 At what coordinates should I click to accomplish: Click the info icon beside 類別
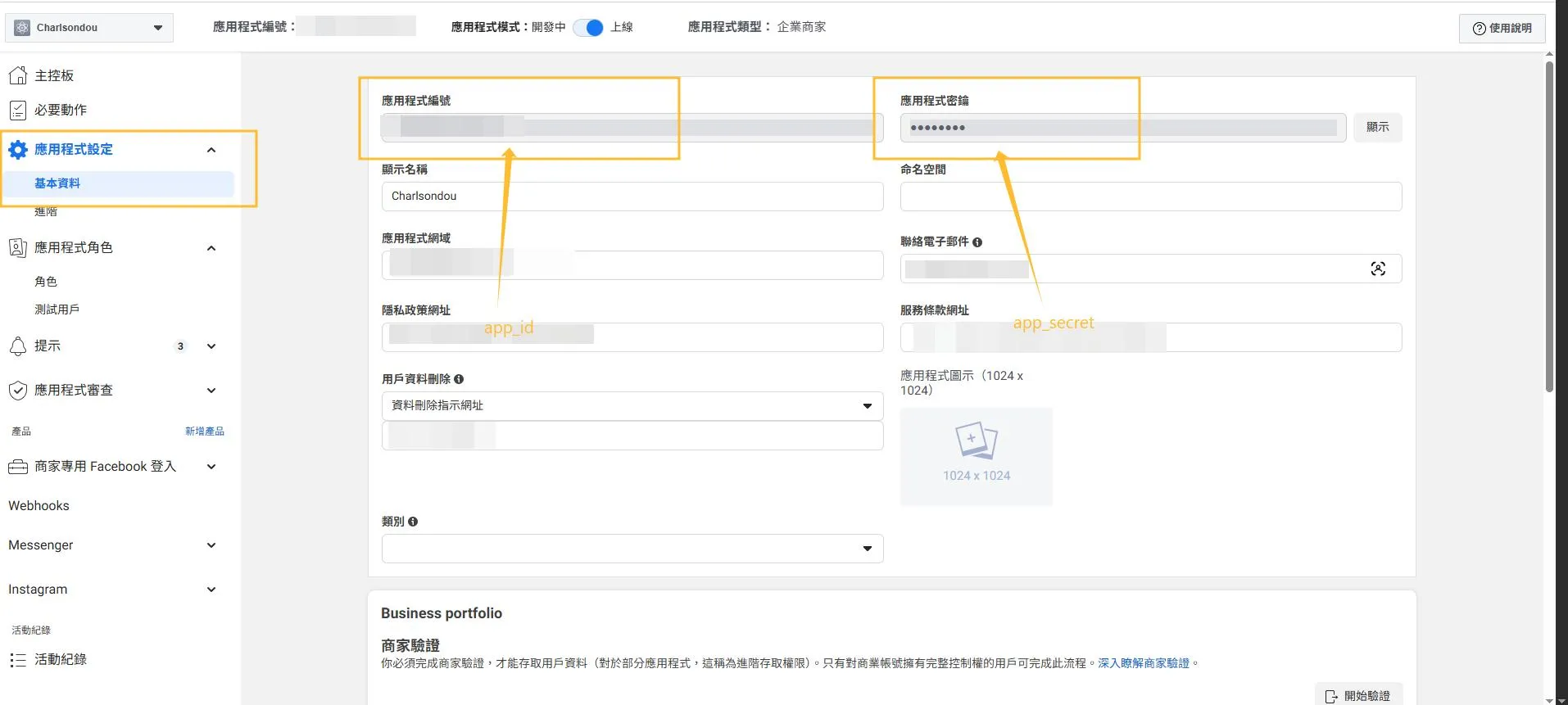[x=413, y=522]
